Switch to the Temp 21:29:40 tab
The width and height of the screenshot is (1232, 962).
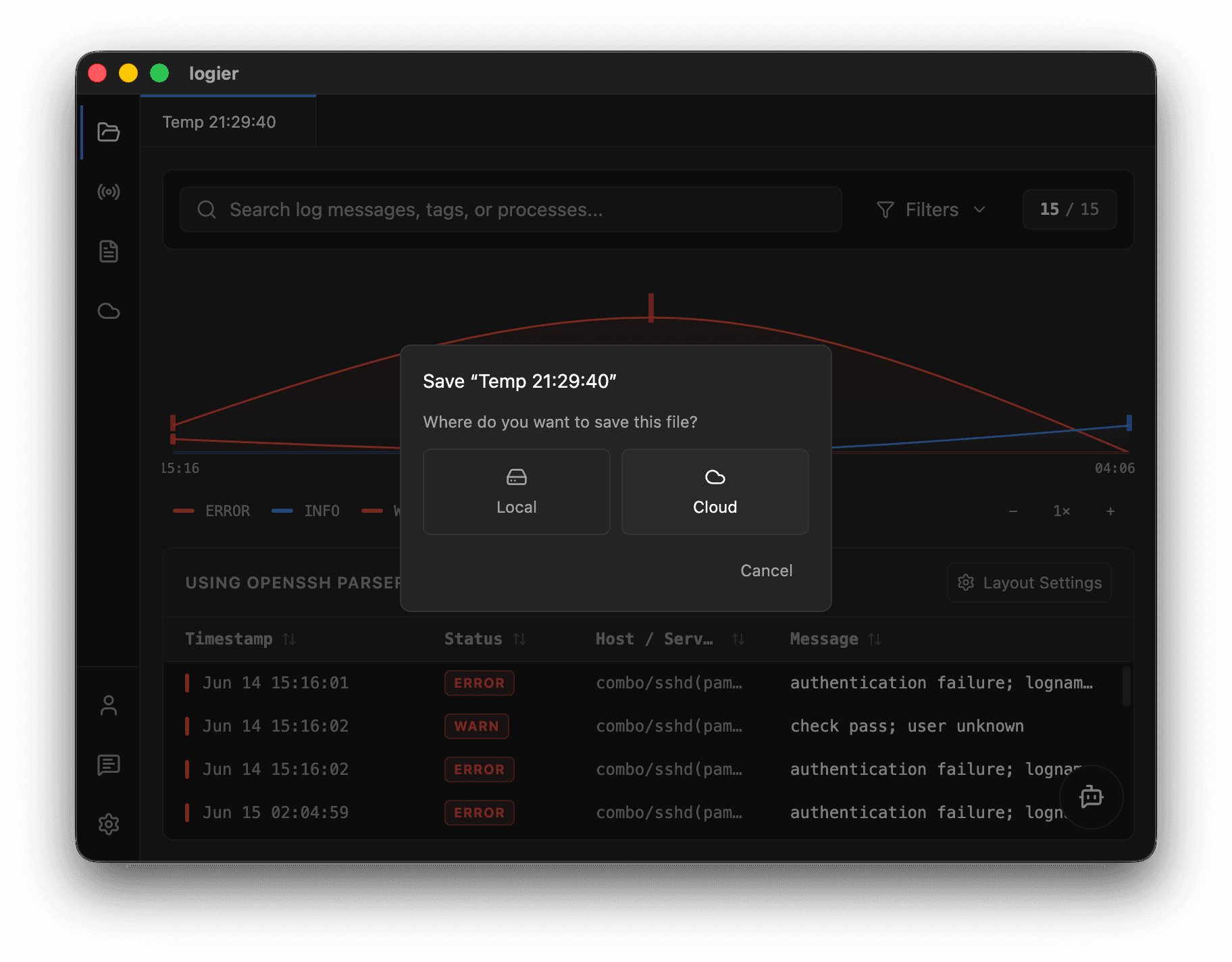coord(228,122)
